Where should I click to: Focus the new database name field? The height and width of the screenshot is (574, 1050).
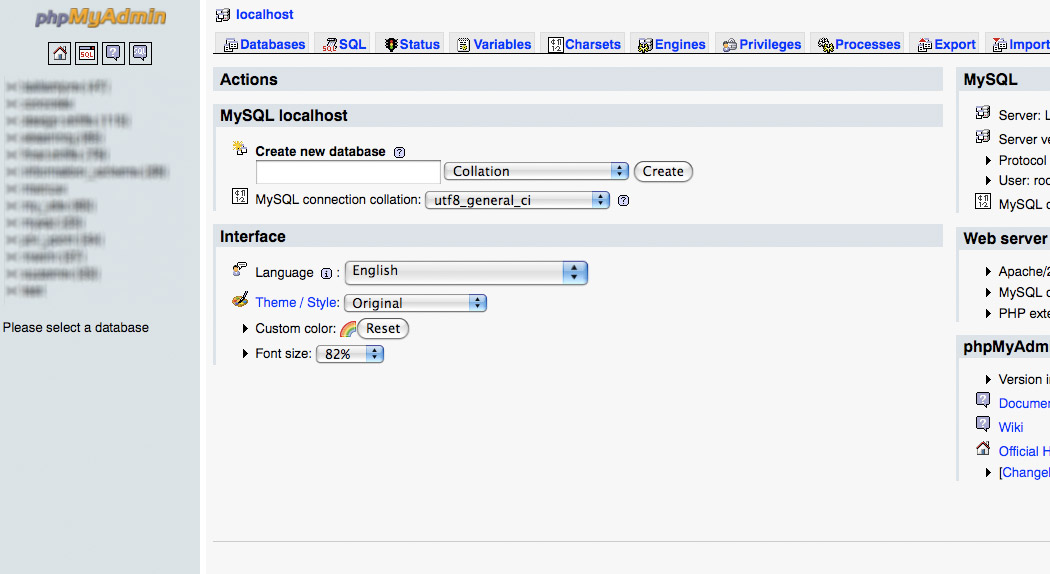tap(348, 172)
